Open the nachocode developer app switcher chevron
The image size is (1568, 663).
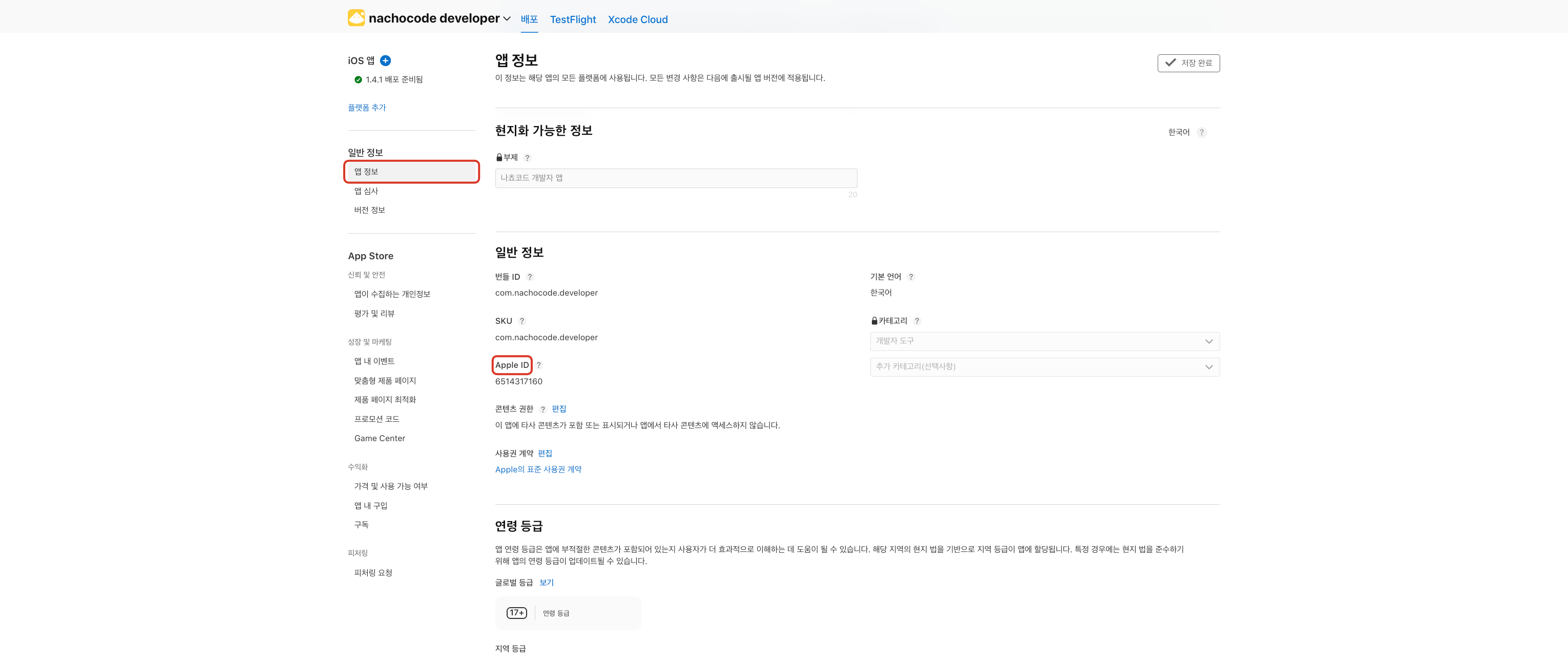tap(507, 19)
